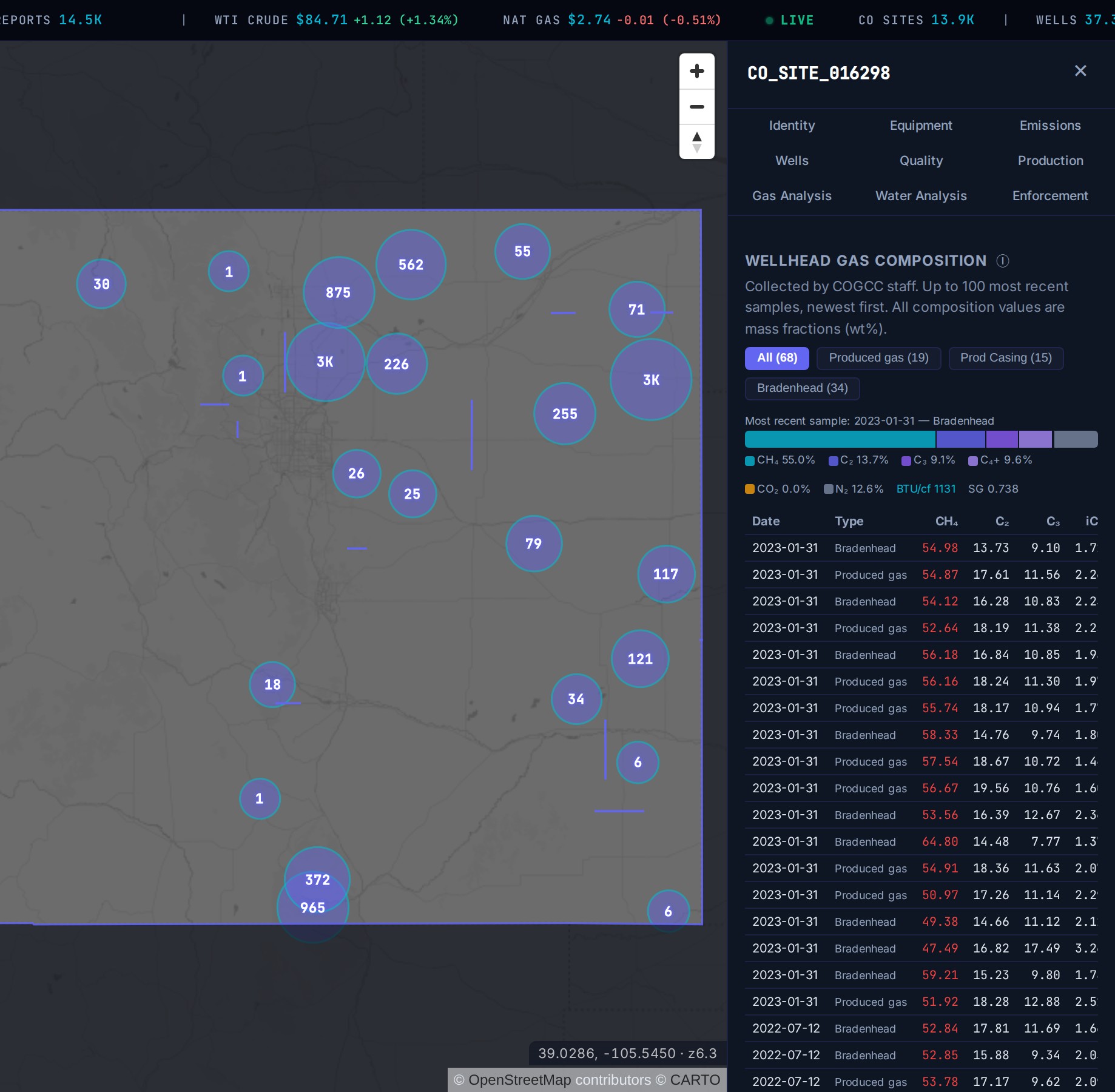Click the 71 cluster marker
Image resolution: width=1115 pixels, height=1092 pixels.
(x=636, y=309)
